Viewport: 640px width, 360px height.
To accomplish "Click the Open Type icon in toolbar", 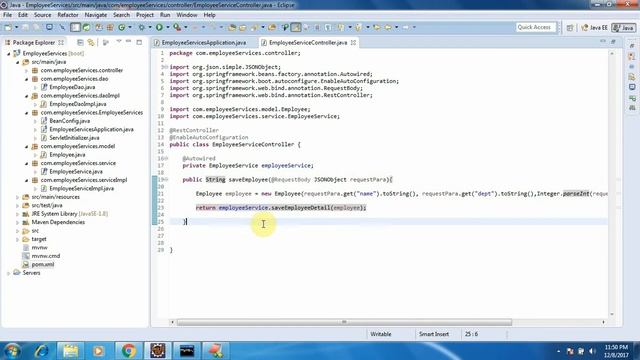I will pos(232,27).
